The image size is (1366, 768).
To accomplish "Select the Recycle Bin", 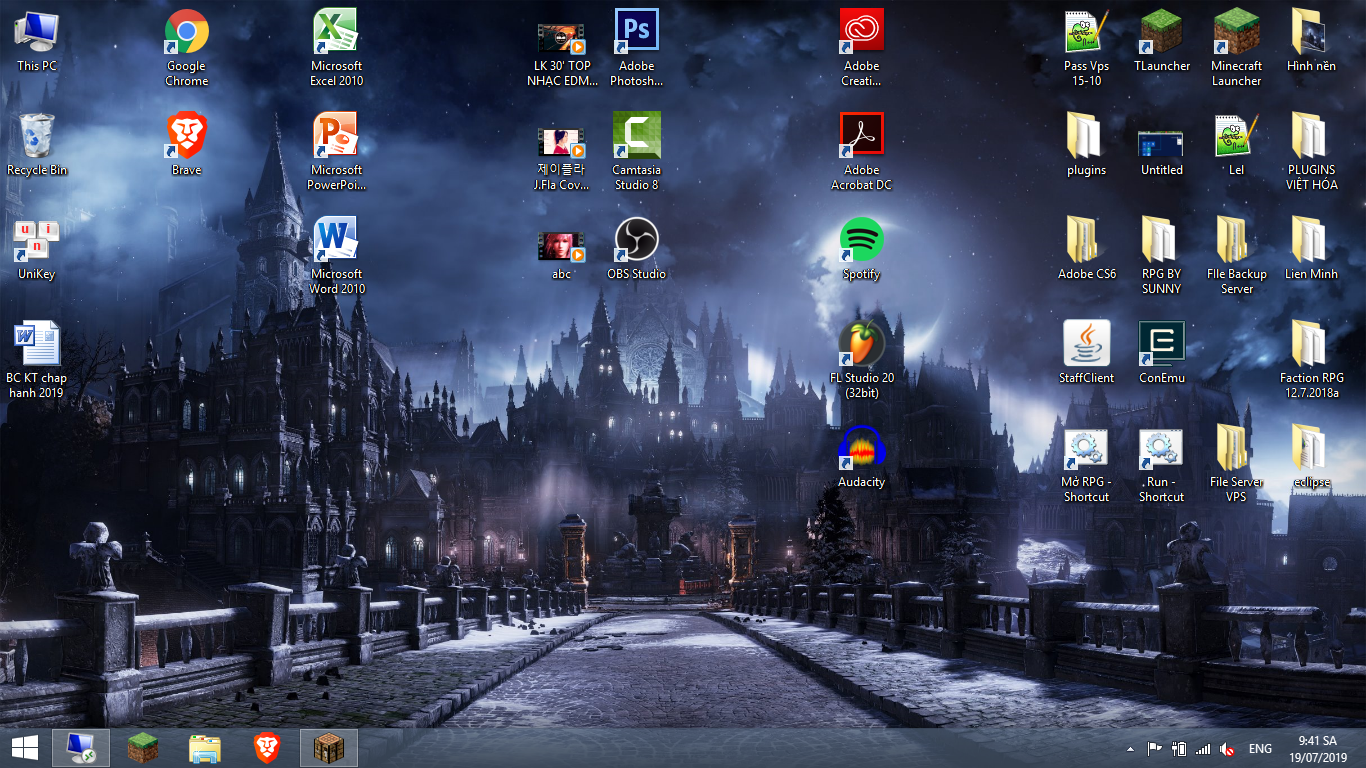I will tap(36, 136).
